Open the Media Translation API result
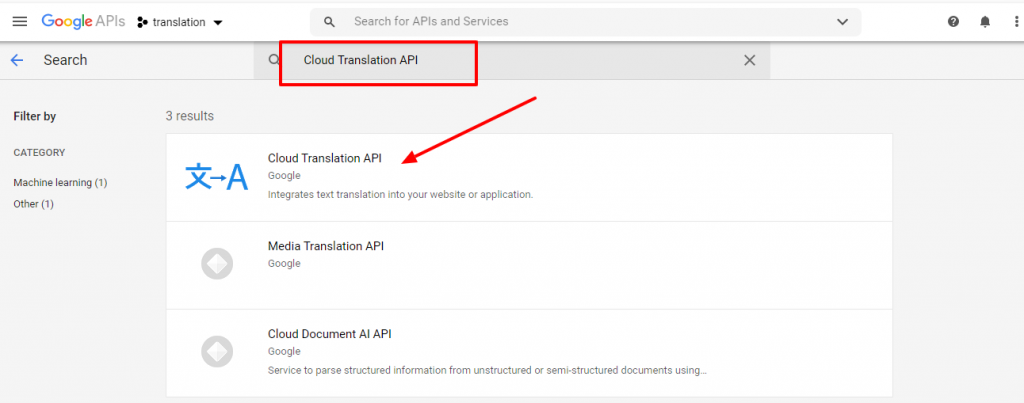1024x403 pixels. click(529, 265)
